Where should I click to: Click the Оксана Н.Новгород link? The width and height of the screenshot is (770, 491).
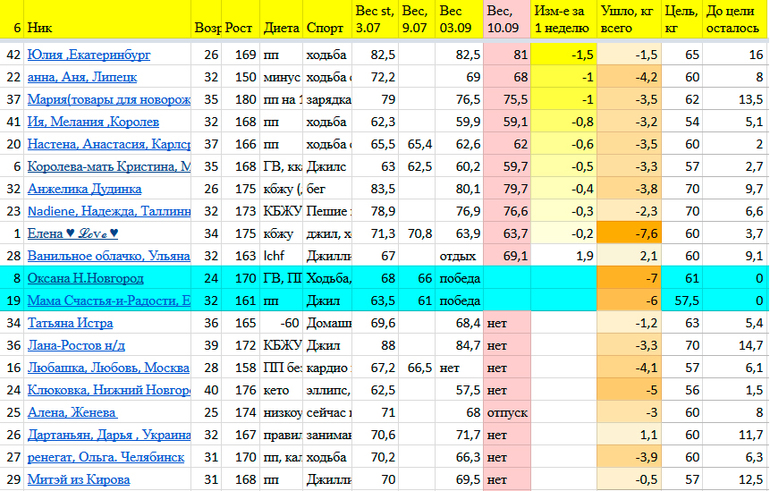85,278
